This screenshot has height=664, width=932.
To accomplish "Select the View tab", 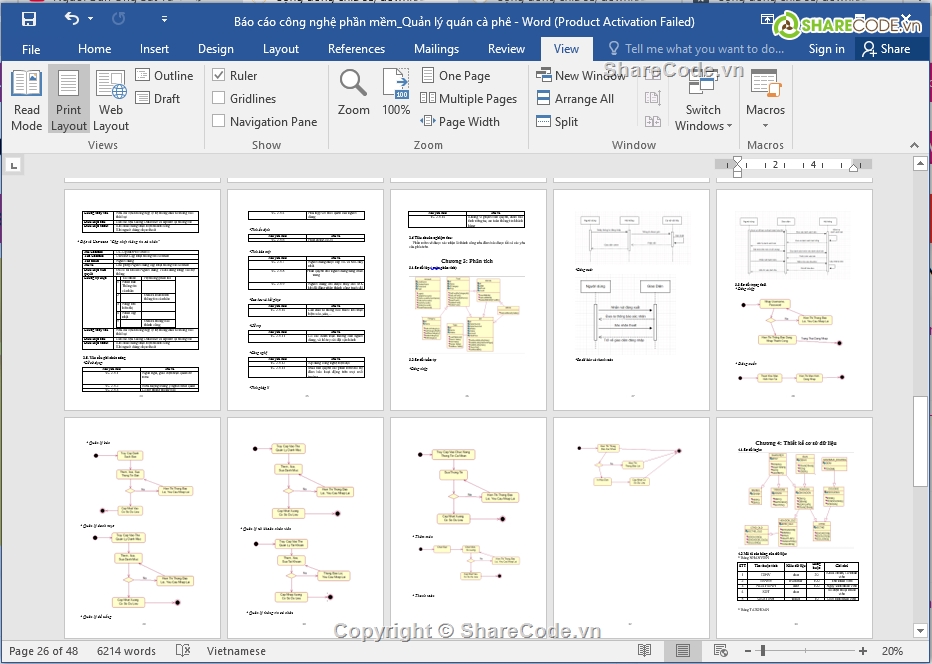I will click(x=566, y=49).
